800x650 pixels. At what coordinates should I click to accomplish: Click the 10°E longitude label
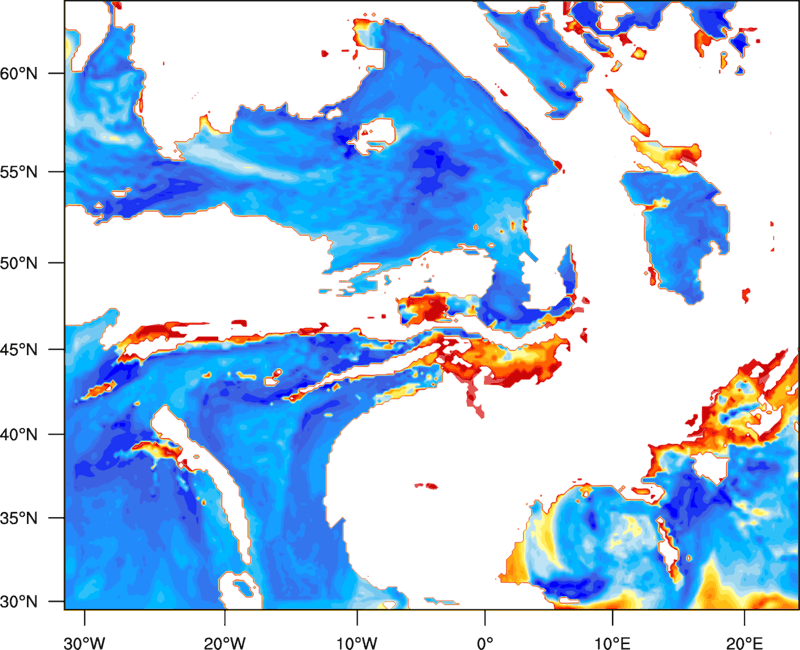(x=612, y=643)
